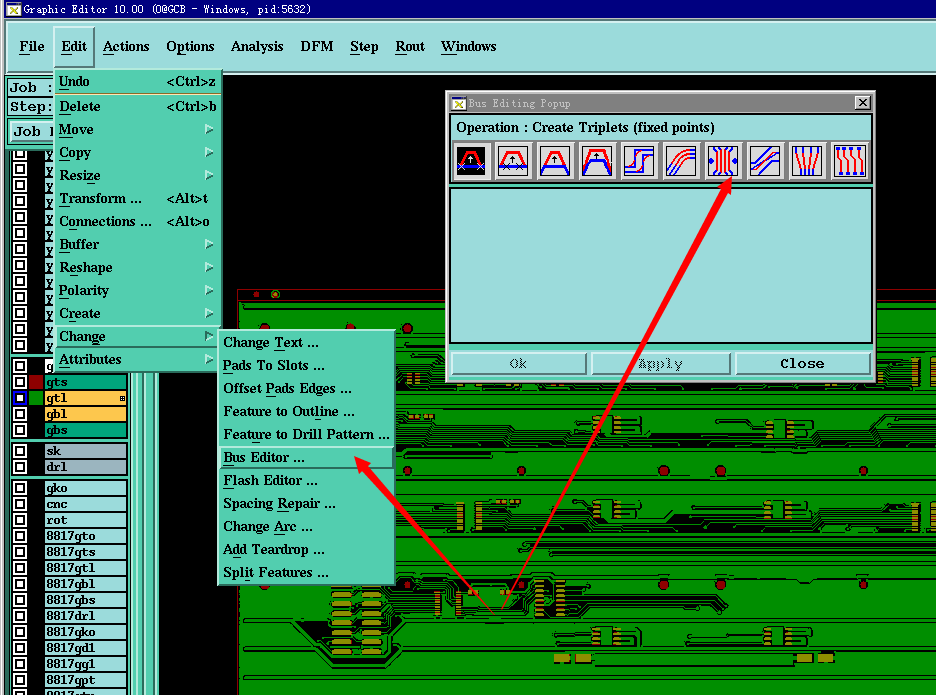Toggle the 8817gto layer checkbox
The width and height of the screenshot is (936, 695).
coord(20,536)
